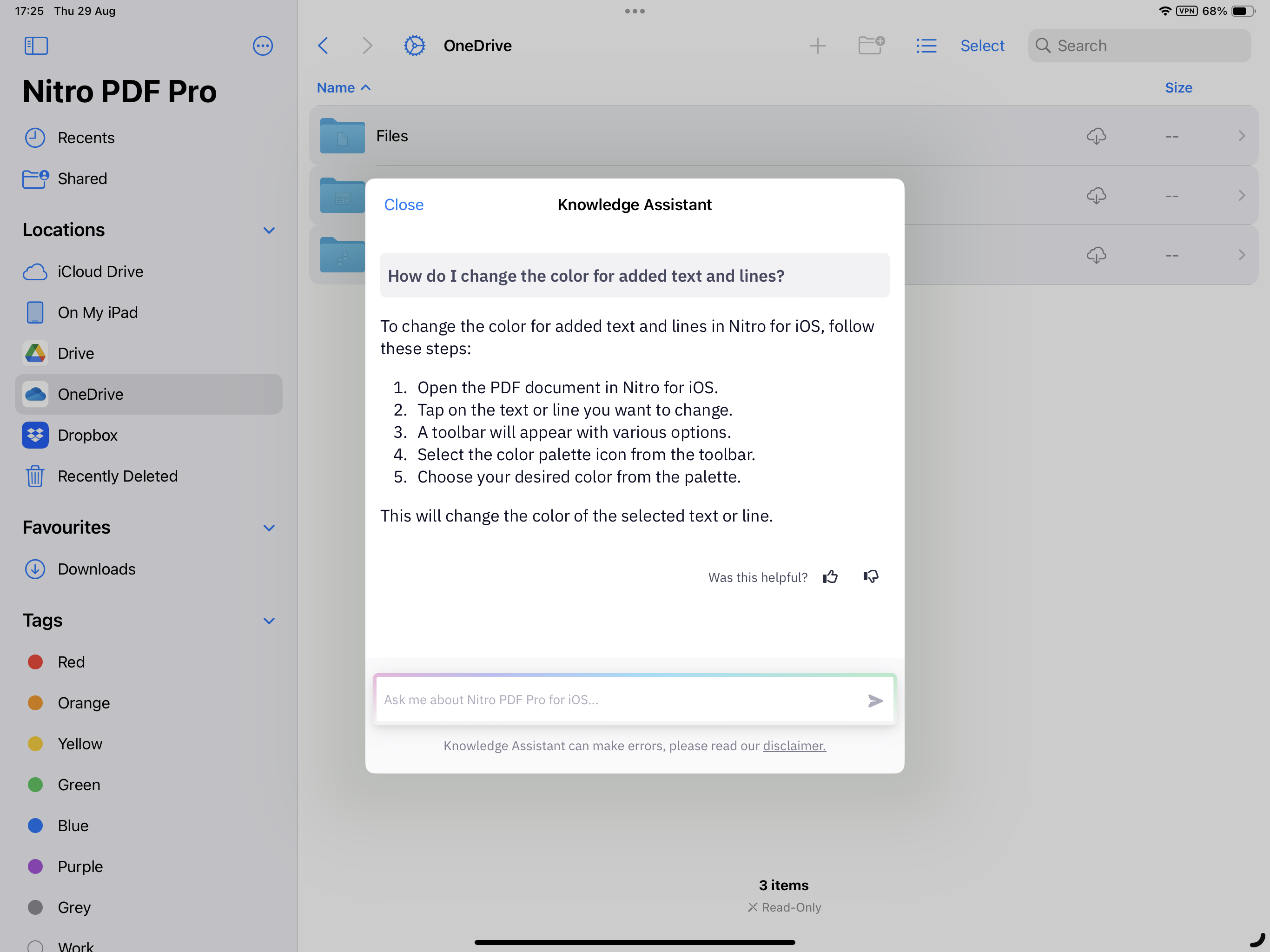Image resolution: width=1270 pixels, height=952 pixels.
Task: Toggle the sidebar panel icon
Action: point(36,46)
